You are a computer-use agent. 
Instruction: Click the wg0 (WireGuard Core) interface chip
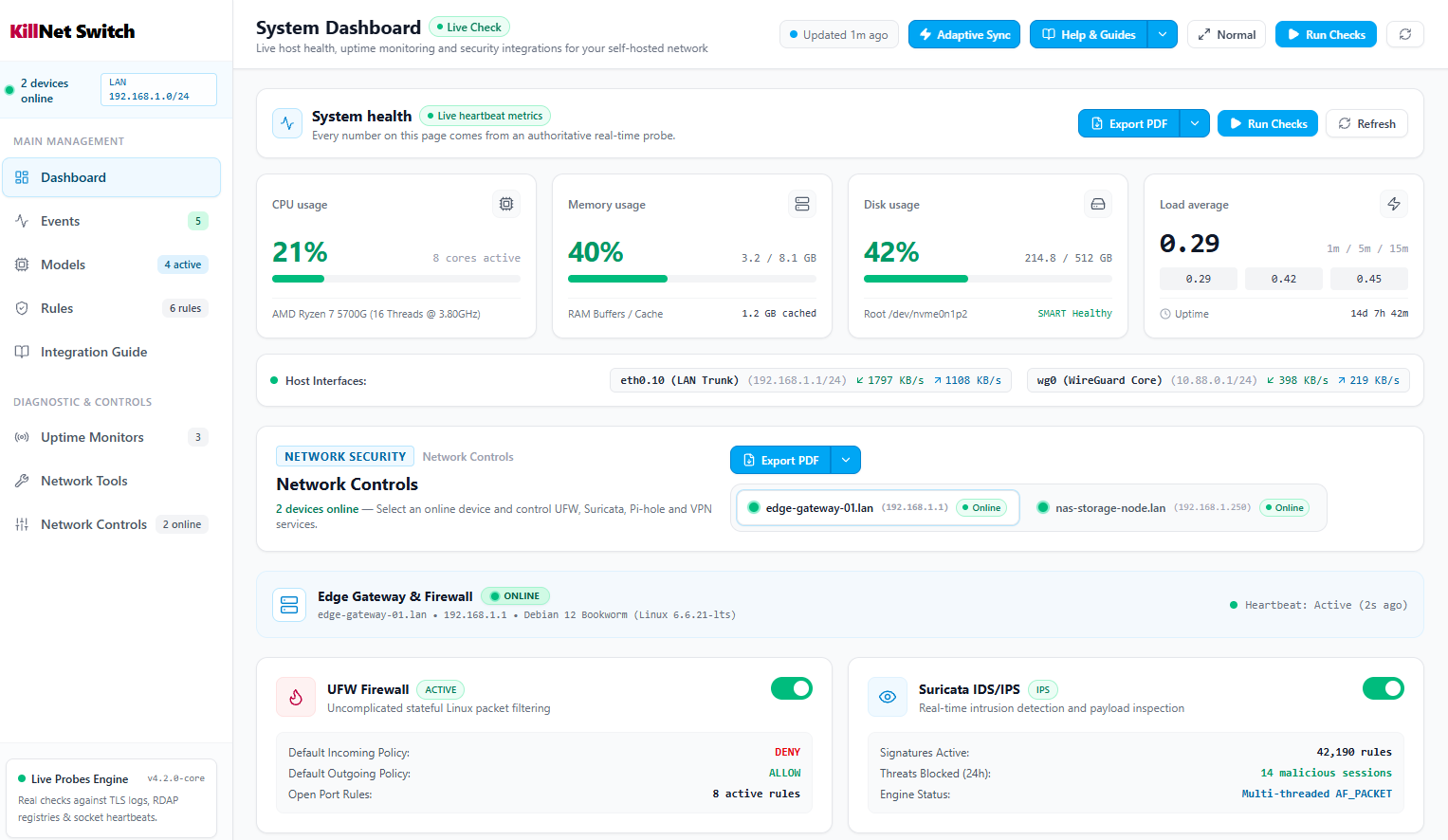coord(1219,380)
